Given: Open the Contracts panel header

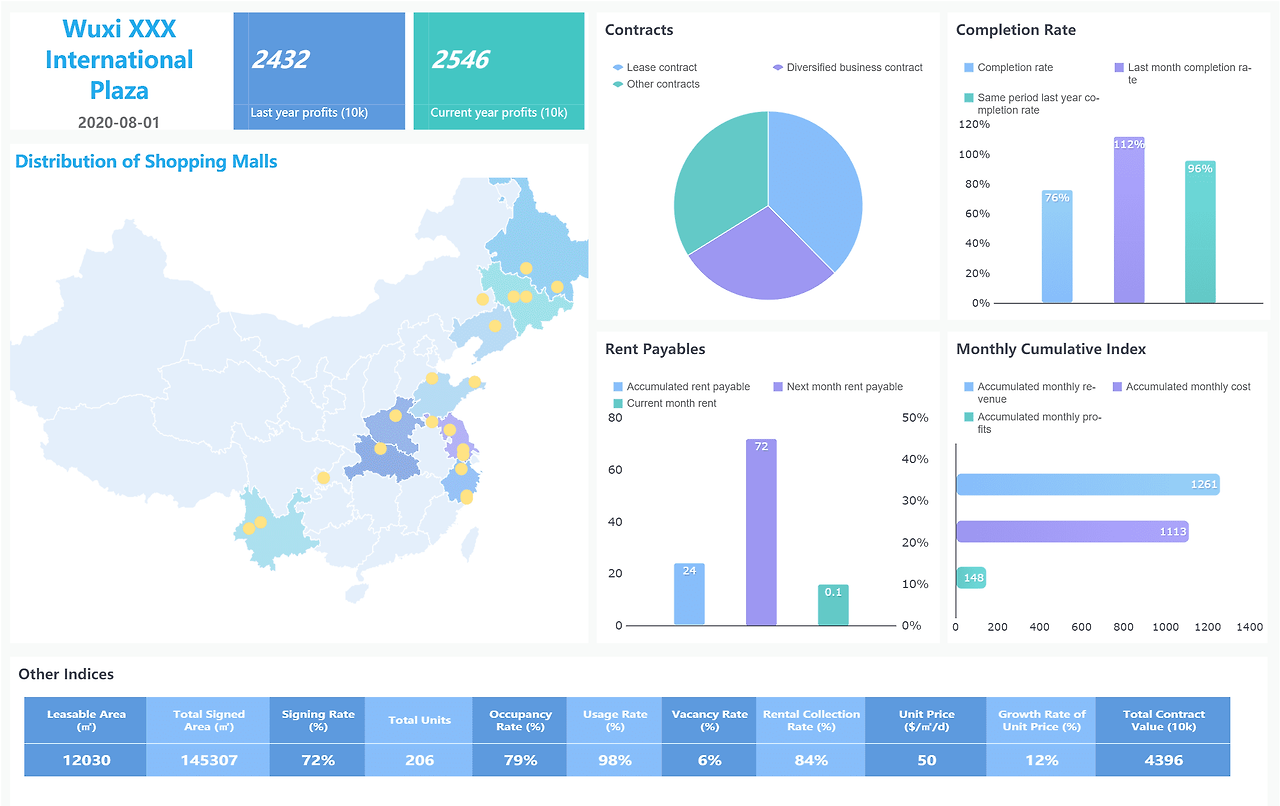Looking at the screenshot, I should point(639,30).
